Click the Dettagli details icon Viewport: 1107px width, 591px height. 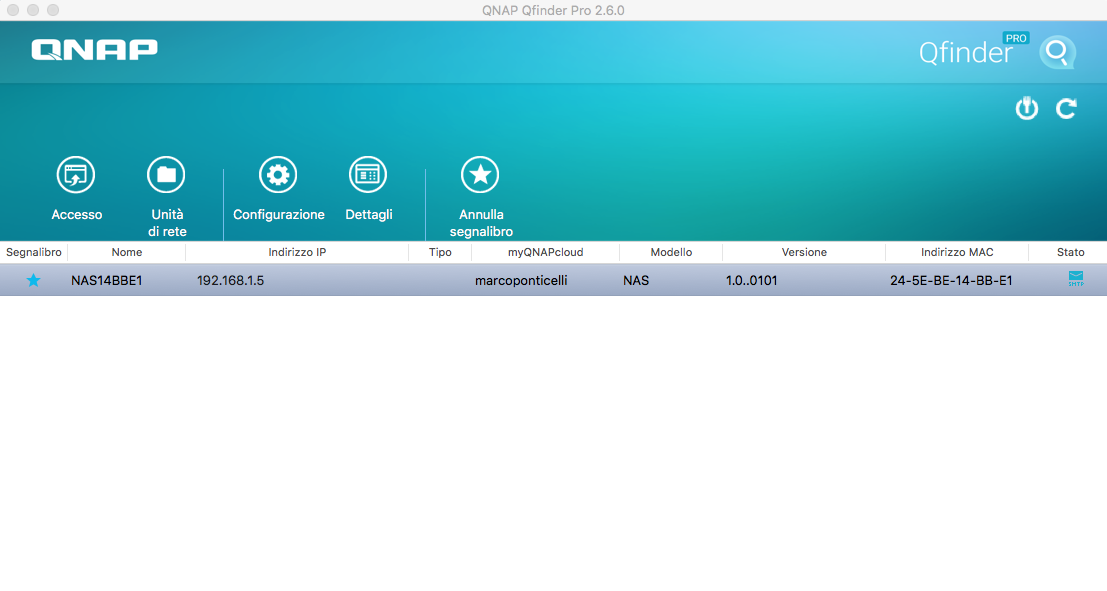[368, 176]
